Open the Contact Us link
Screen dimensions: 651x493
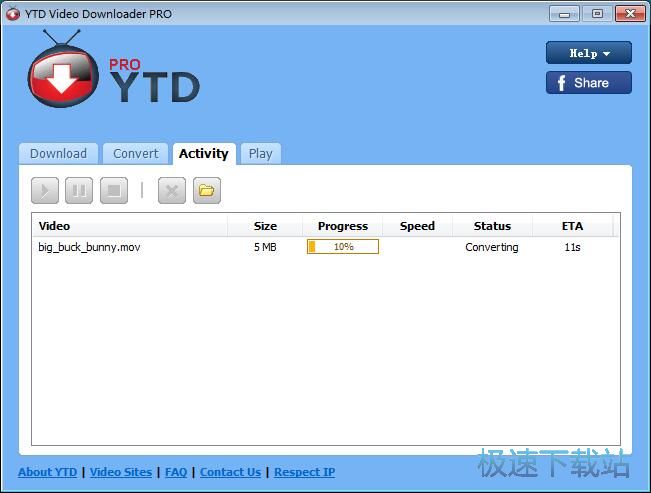pos(230,472)
